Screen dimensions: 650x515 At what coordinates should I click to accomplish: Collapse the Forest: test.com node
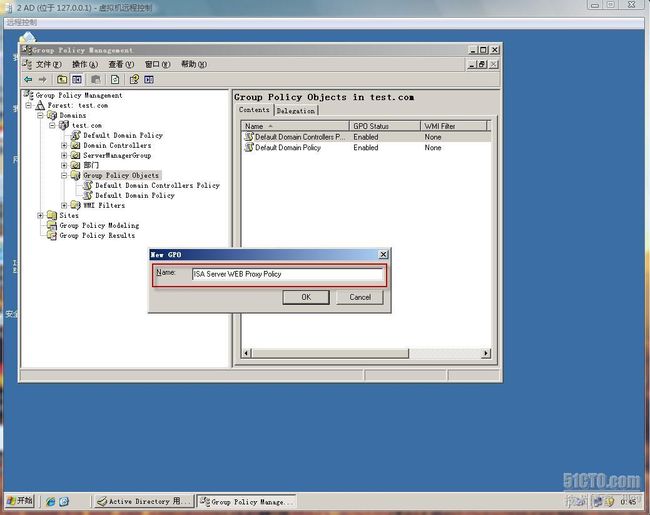tap(29, 105)
